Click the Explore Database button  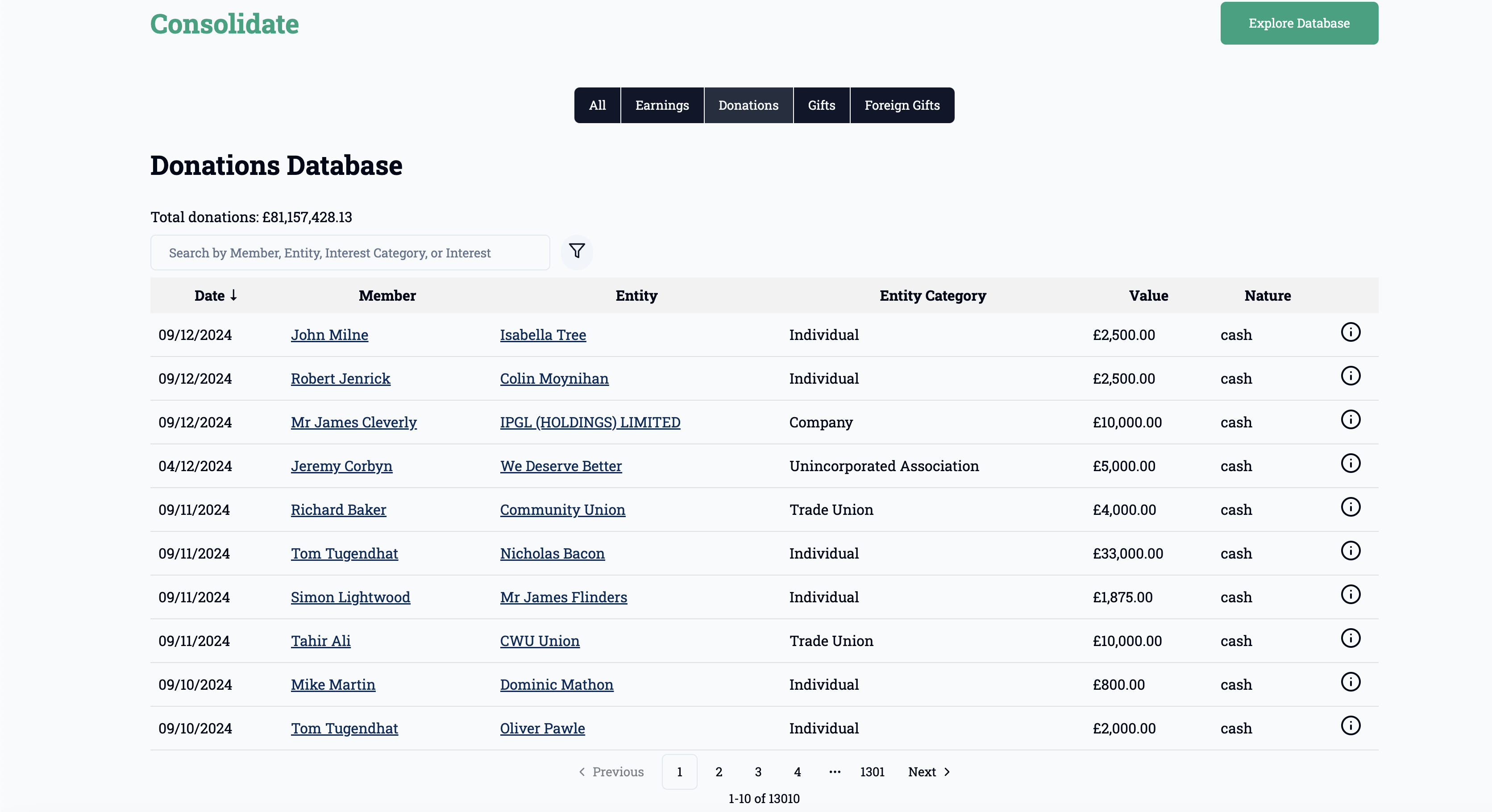[1299, 23]
